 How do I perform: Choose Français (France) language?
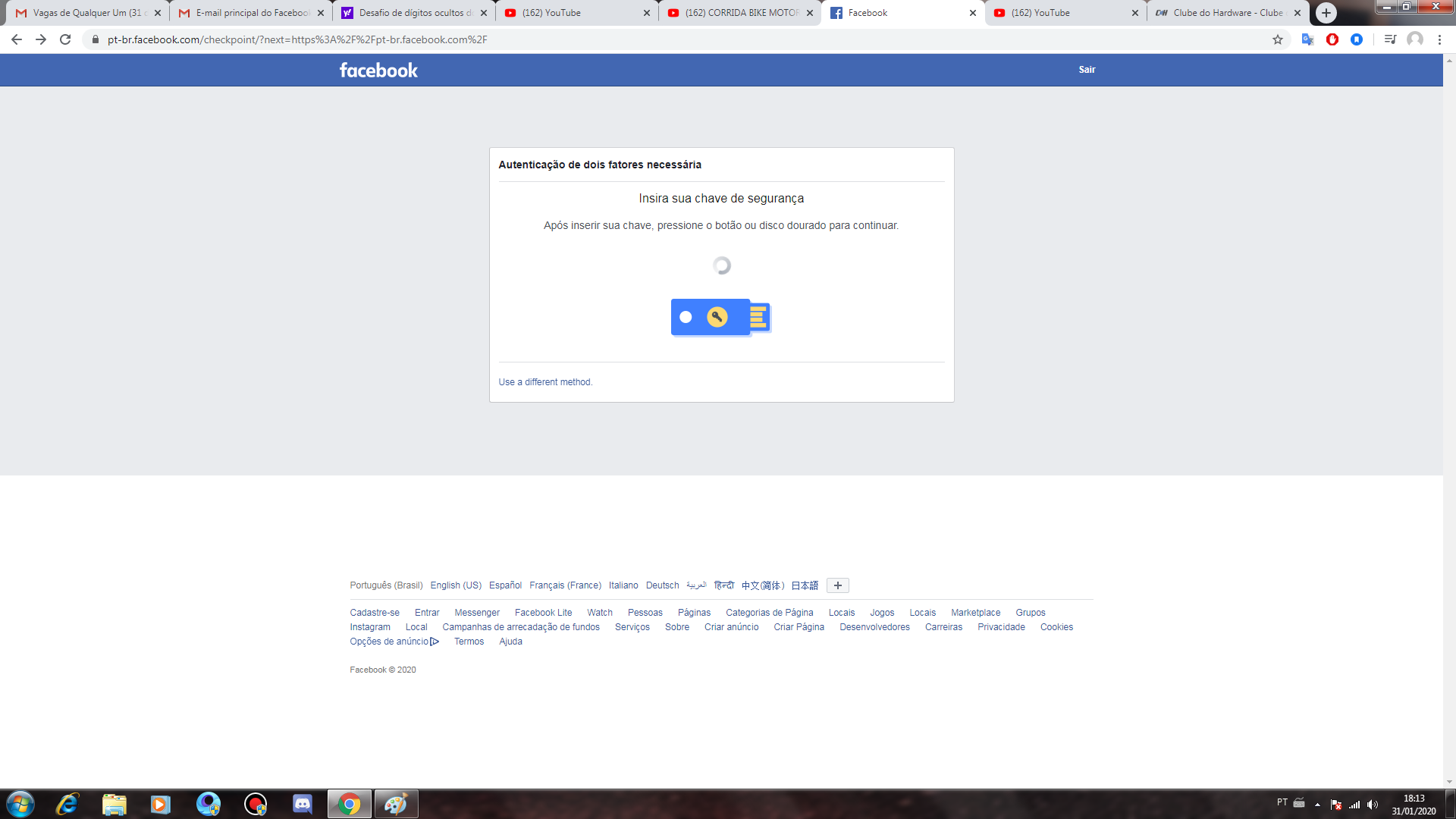(x=565, y=585)
